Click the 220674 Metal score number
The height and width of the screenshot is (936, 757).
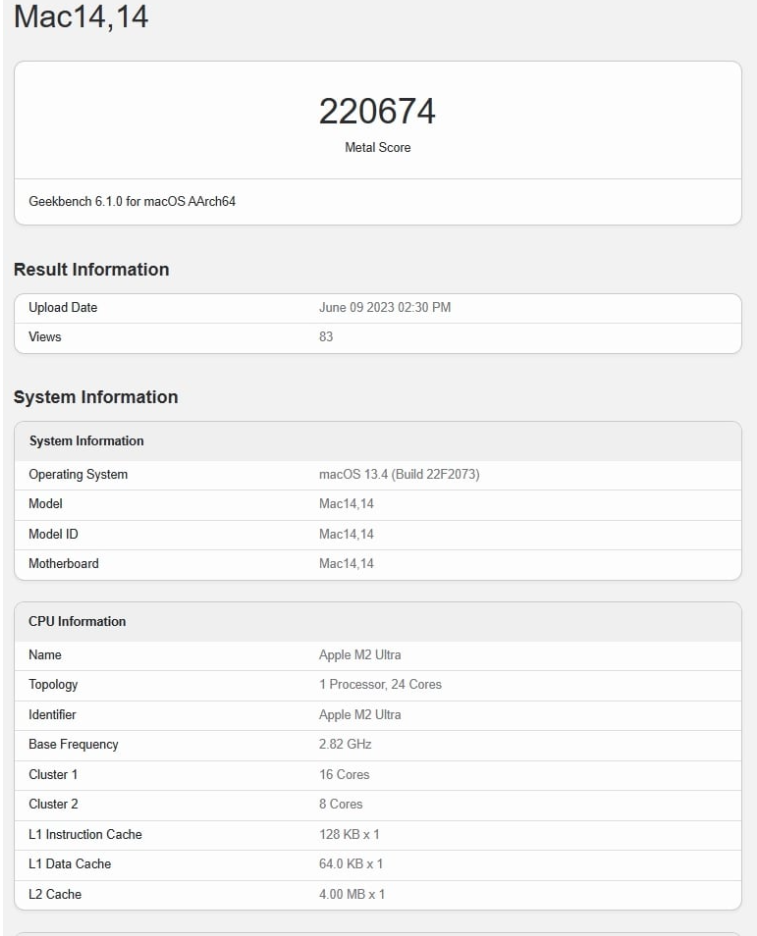(377, 113)
